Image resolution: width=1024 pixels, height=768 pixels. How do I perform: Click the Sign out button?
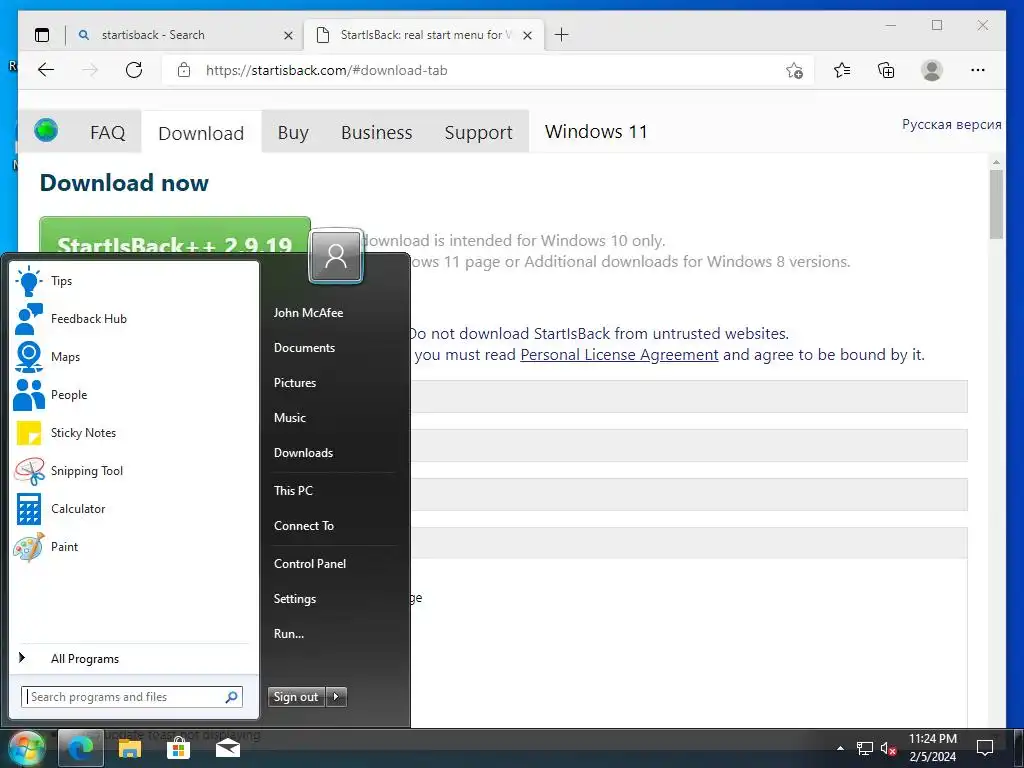click(296, 697)
